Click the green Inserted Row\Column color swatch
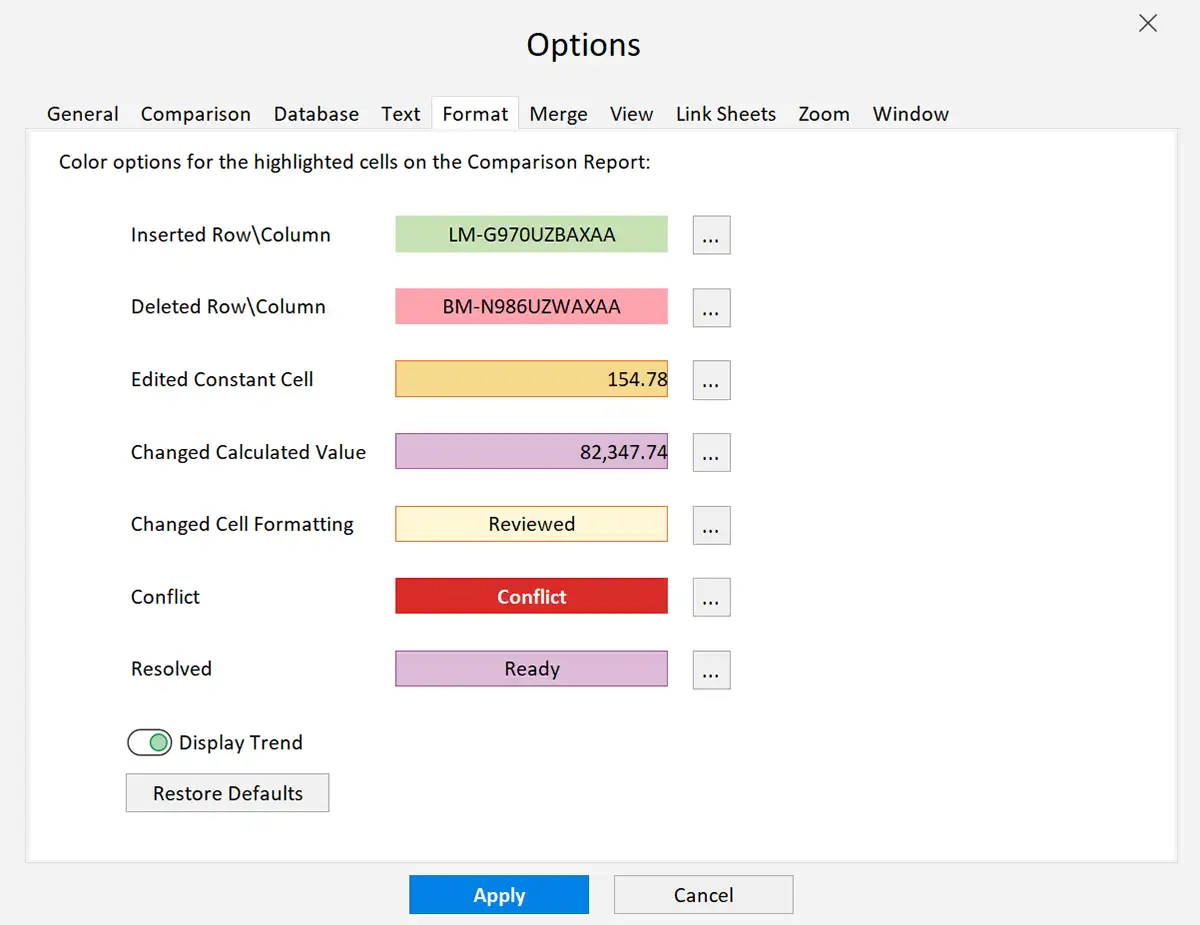Image resolution: width=1200 pixels, height=925 pixels. 531,234
